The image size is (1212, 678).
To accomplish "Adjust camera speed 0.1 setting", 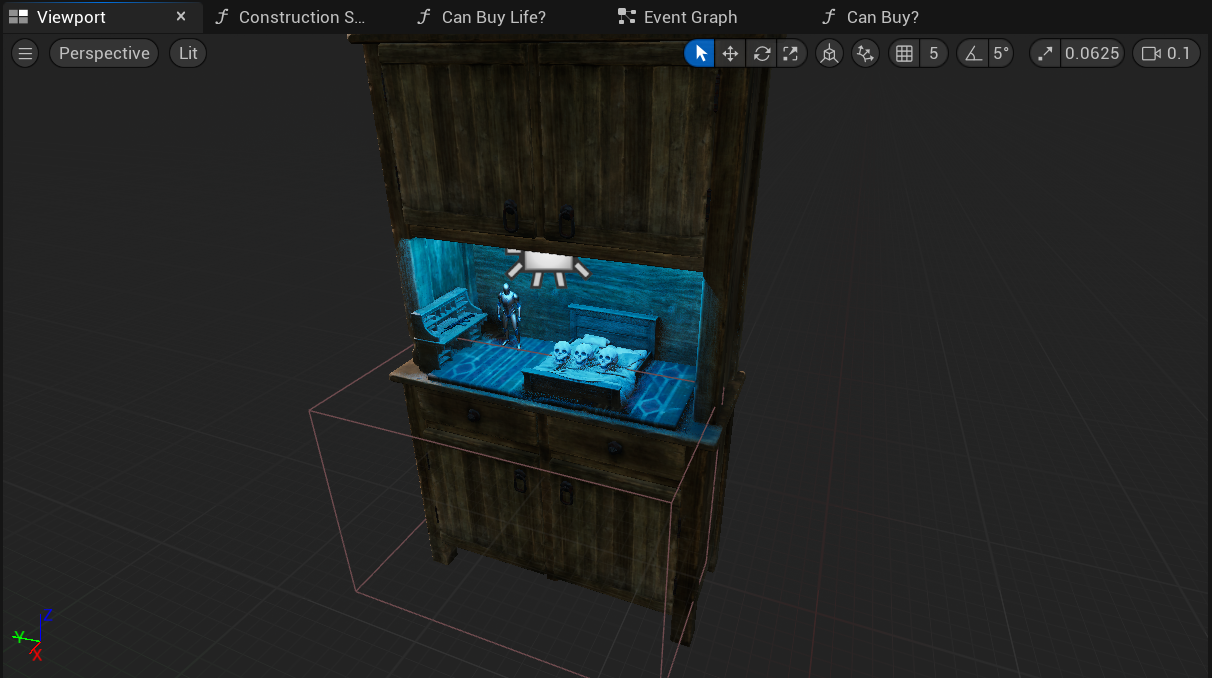I will [x=1166, y=54].
